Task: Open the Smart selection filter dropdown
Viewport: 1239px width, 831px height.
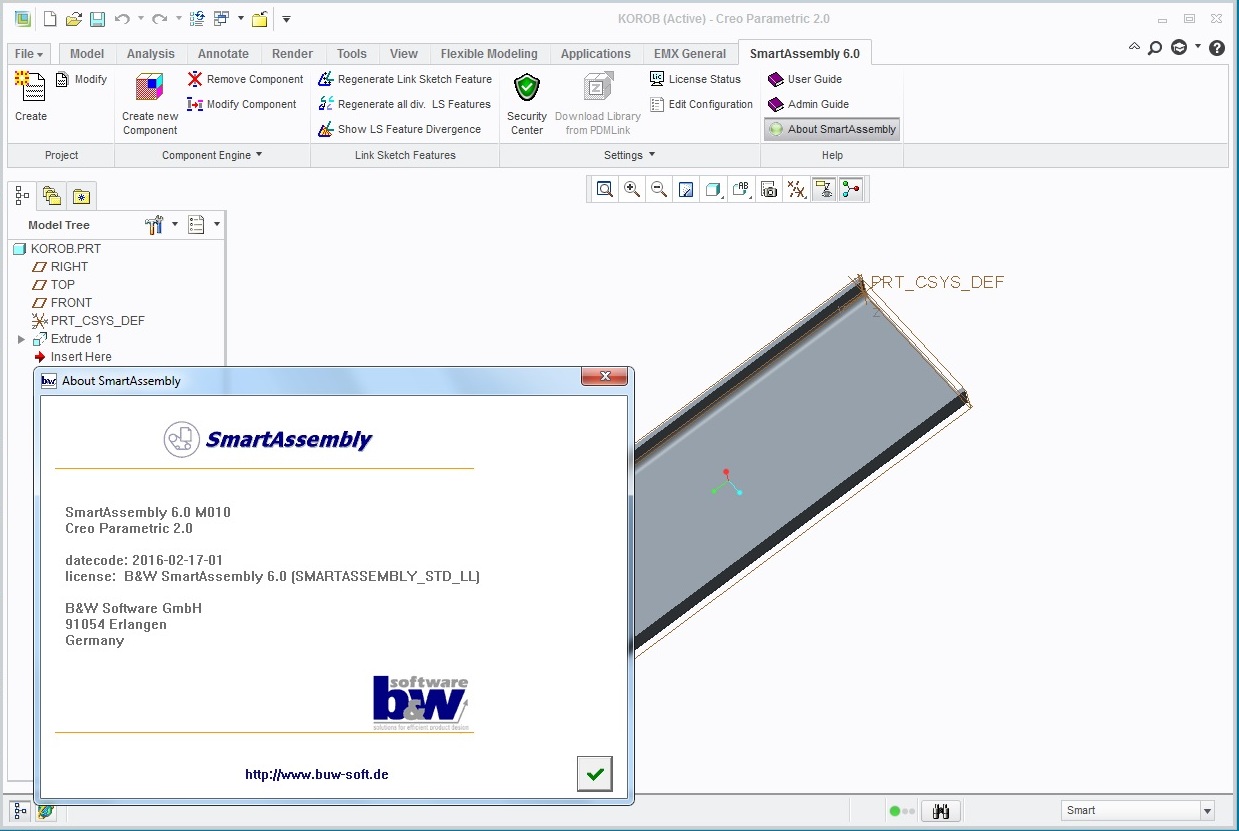Action: (x=1207, y=811)
